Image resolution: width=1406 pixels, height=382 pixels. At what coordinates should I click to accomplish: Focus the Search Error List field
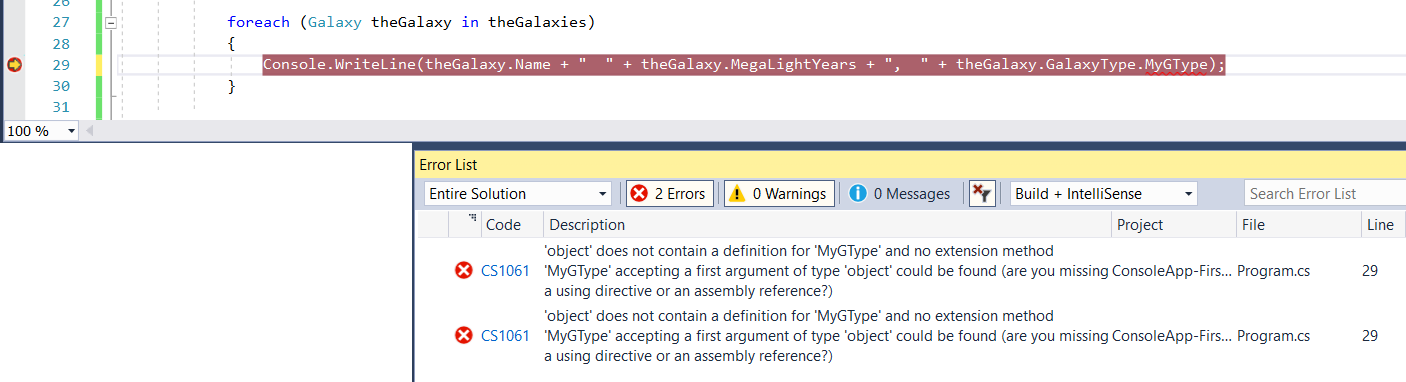(x=1324, y=194)
